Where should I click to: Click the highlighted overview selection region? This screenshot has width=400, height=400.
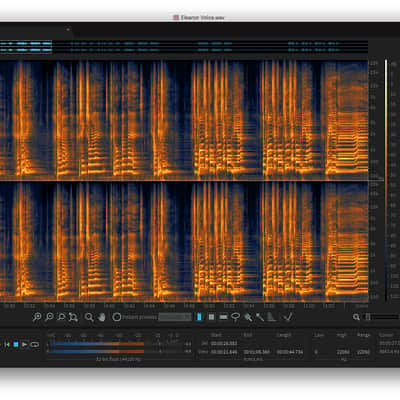pos(26,47)
